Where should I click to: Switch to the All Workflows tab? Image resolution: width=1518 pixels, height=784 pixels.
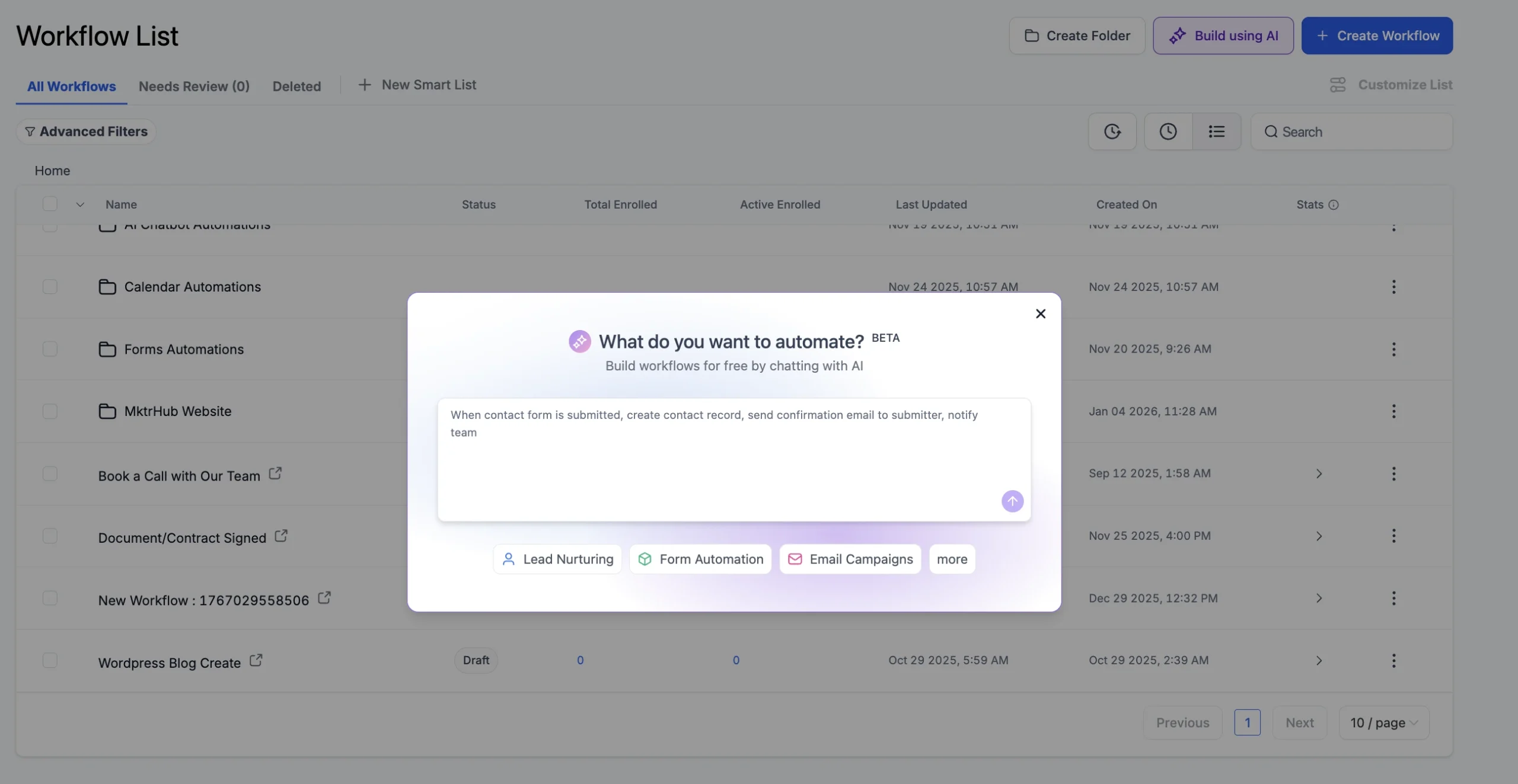[x=71, y=87]
